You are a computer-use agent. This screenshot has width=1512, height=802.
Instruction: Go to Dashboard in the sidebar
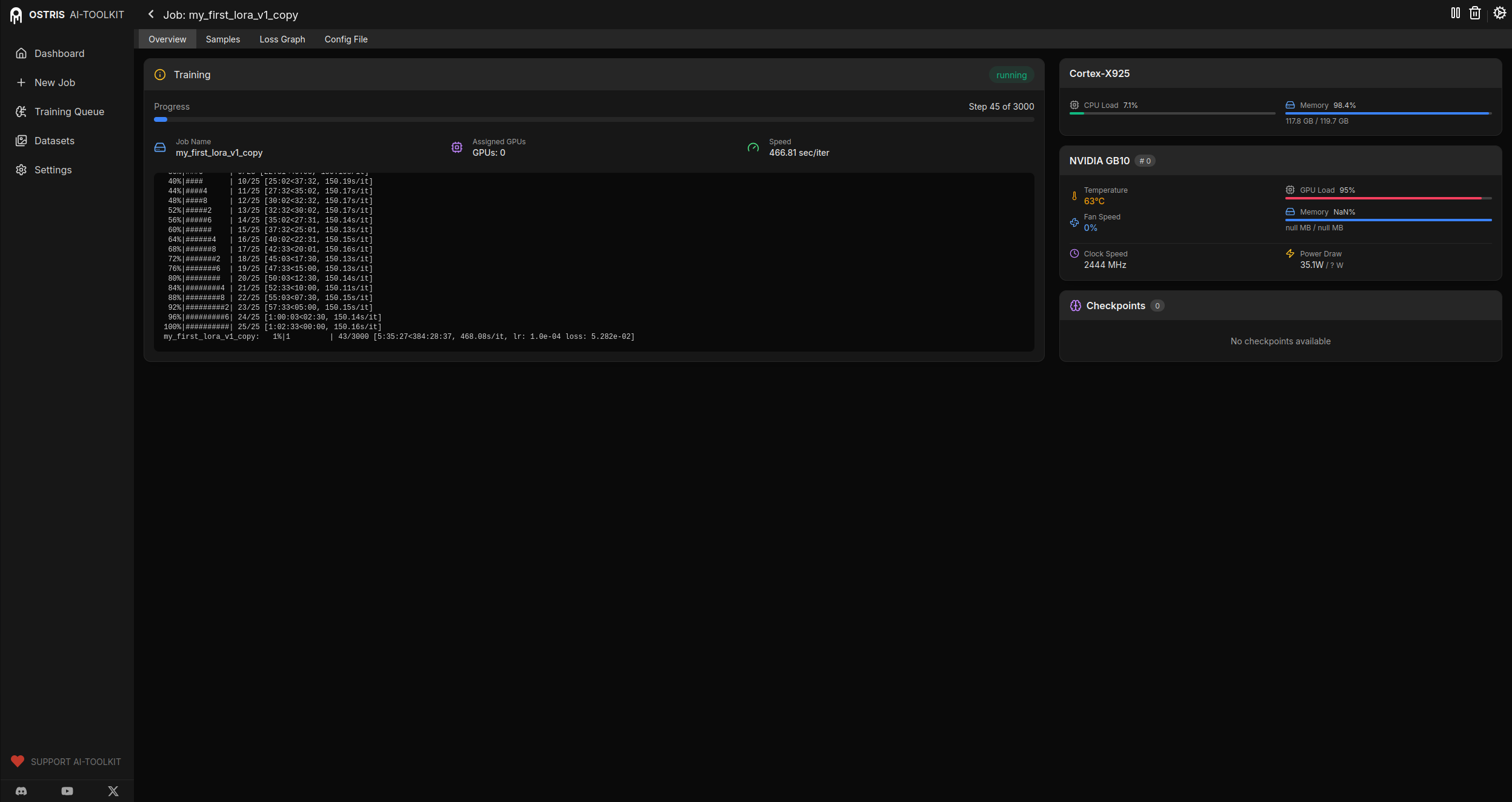point(59,53)
